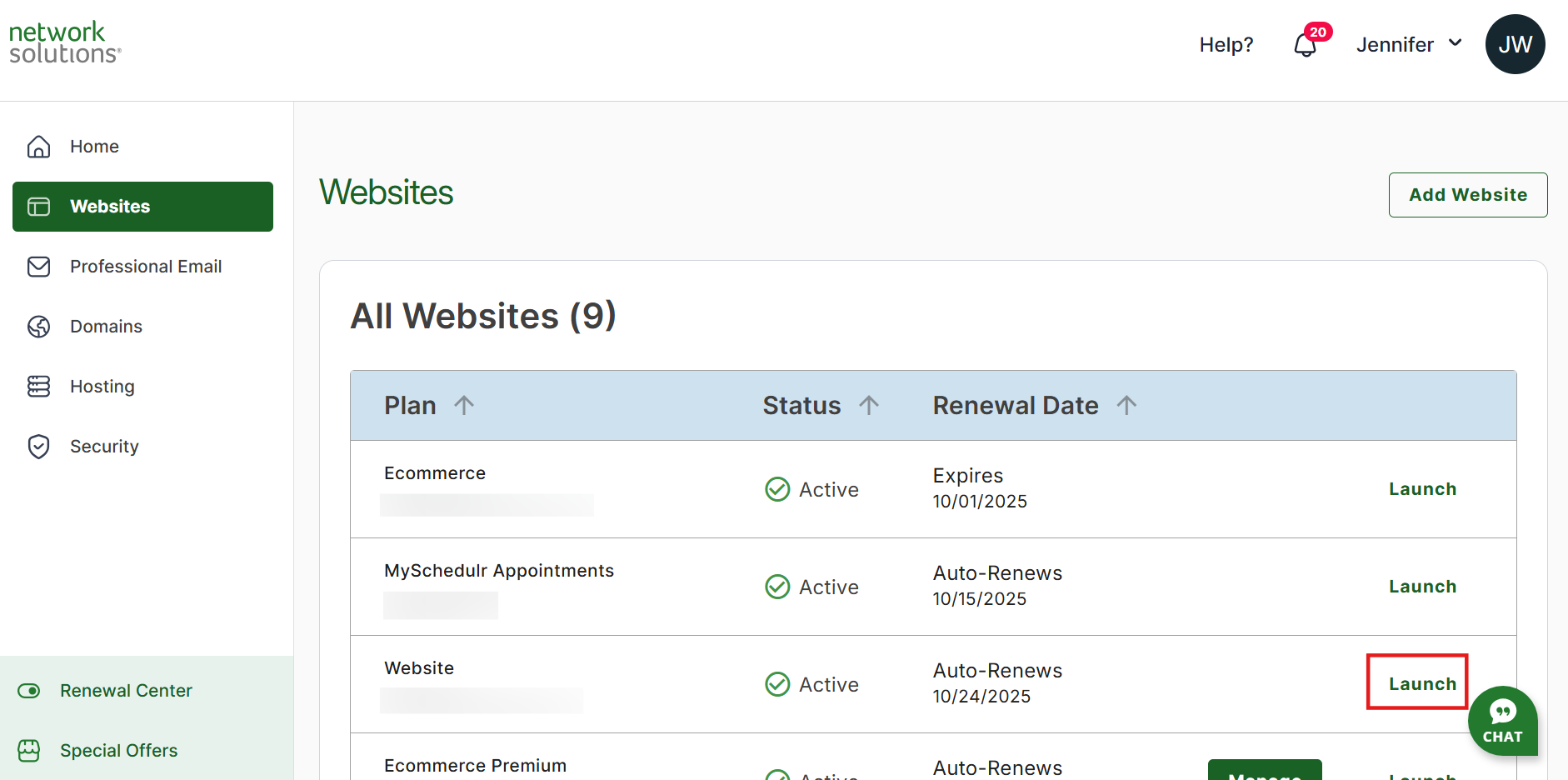This screenshot has height=780, width=1568.
Task: Click the Home house icon
Action: click(x=39, y=147)
